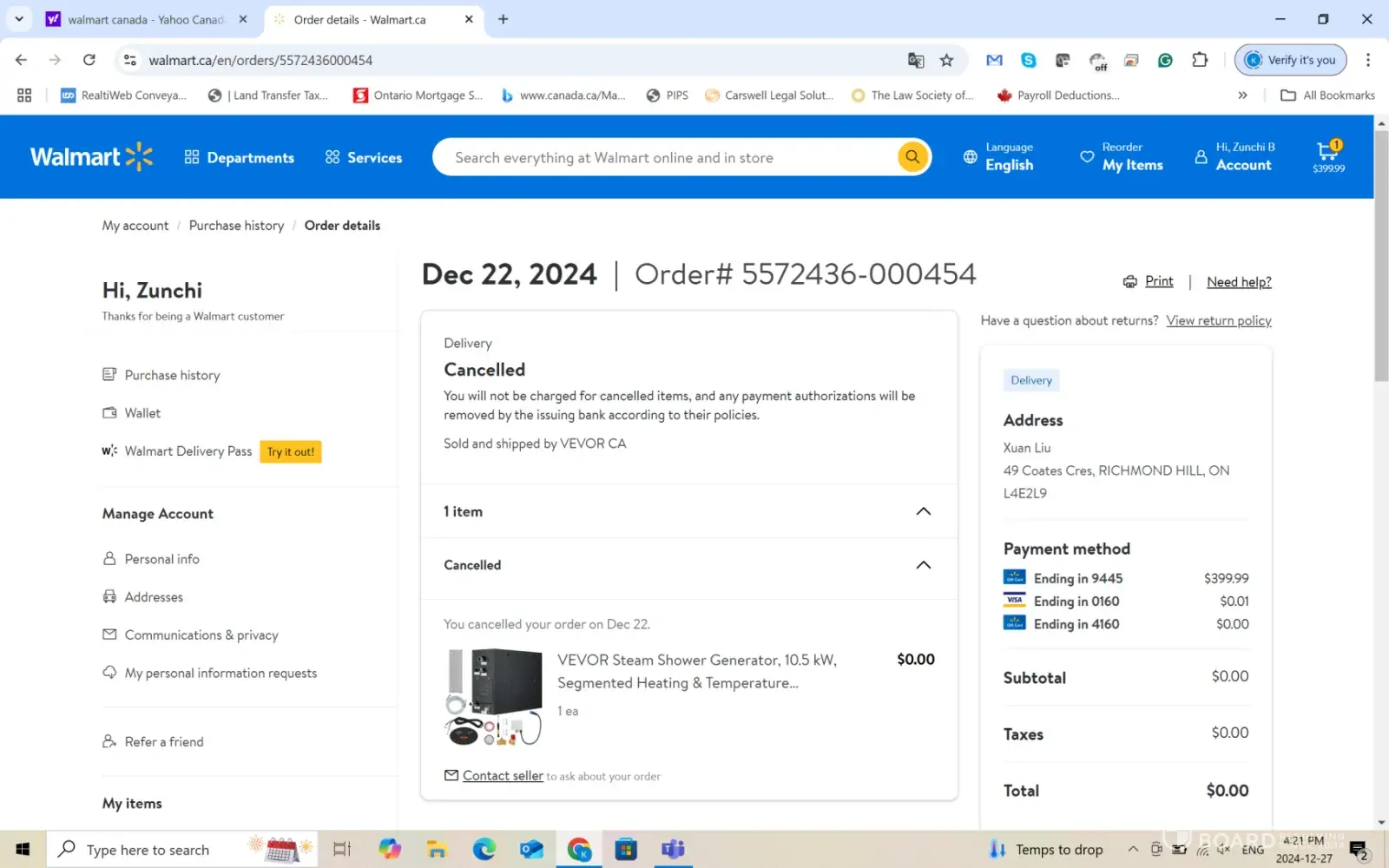Open Purchase history in the sidebar
Image resolution: width=1389 pixels, height=868 pixels.
click(172, 375)
